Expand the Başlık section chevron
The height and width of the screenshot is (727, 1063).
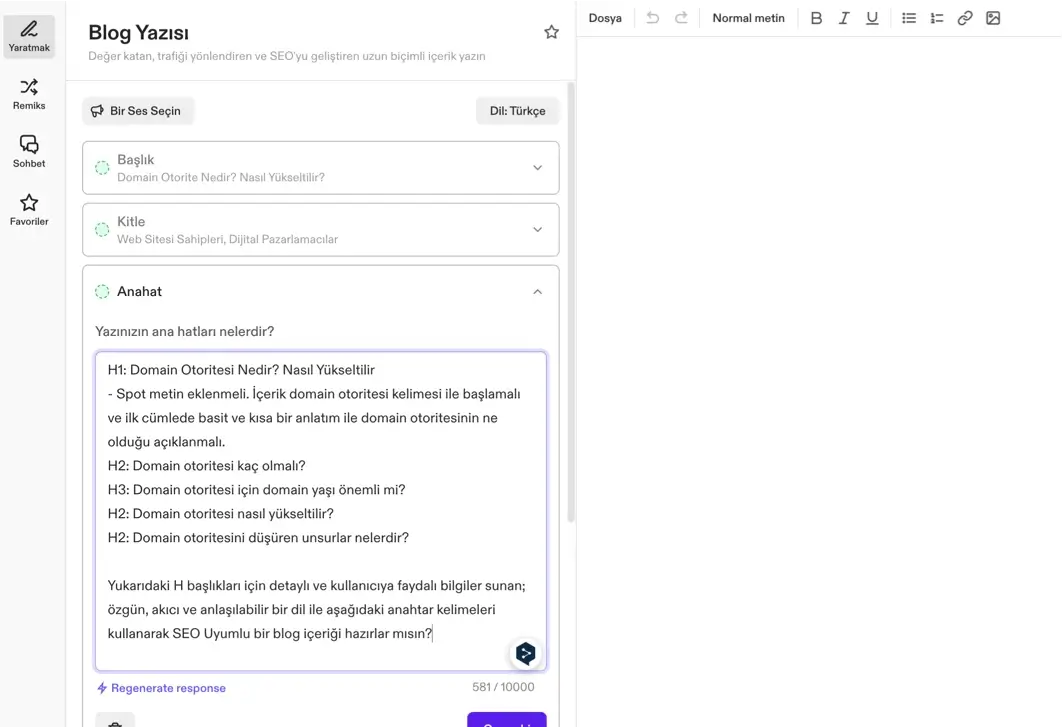(537, 168)
